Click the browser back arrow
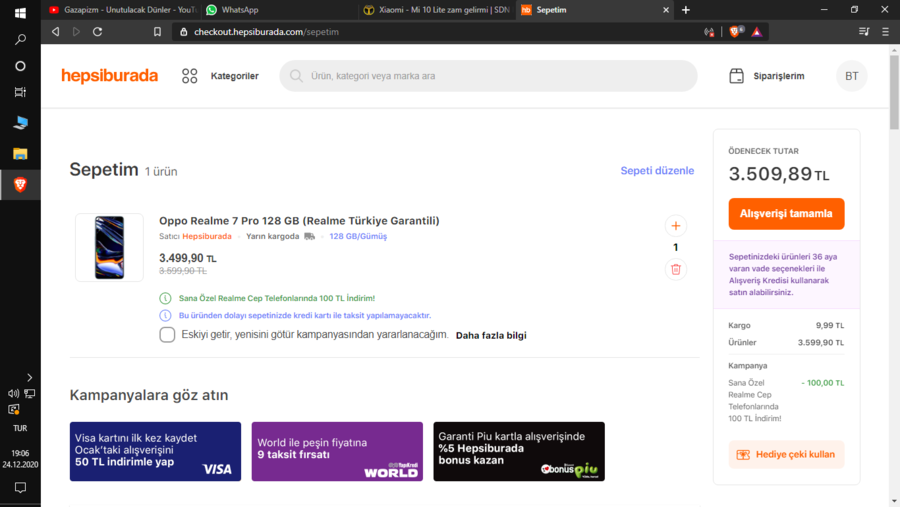Screen dimensions: 900x507 point(55,32)
